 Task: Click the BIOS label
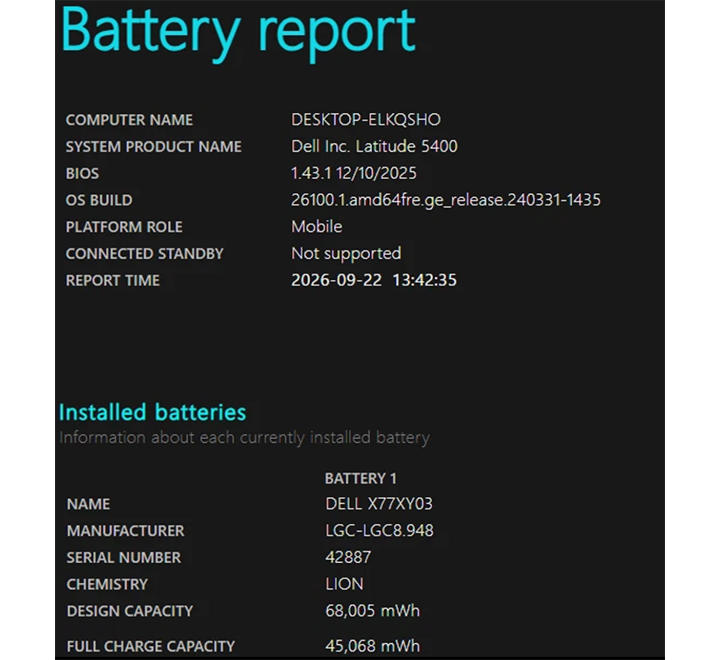[83, 173]
